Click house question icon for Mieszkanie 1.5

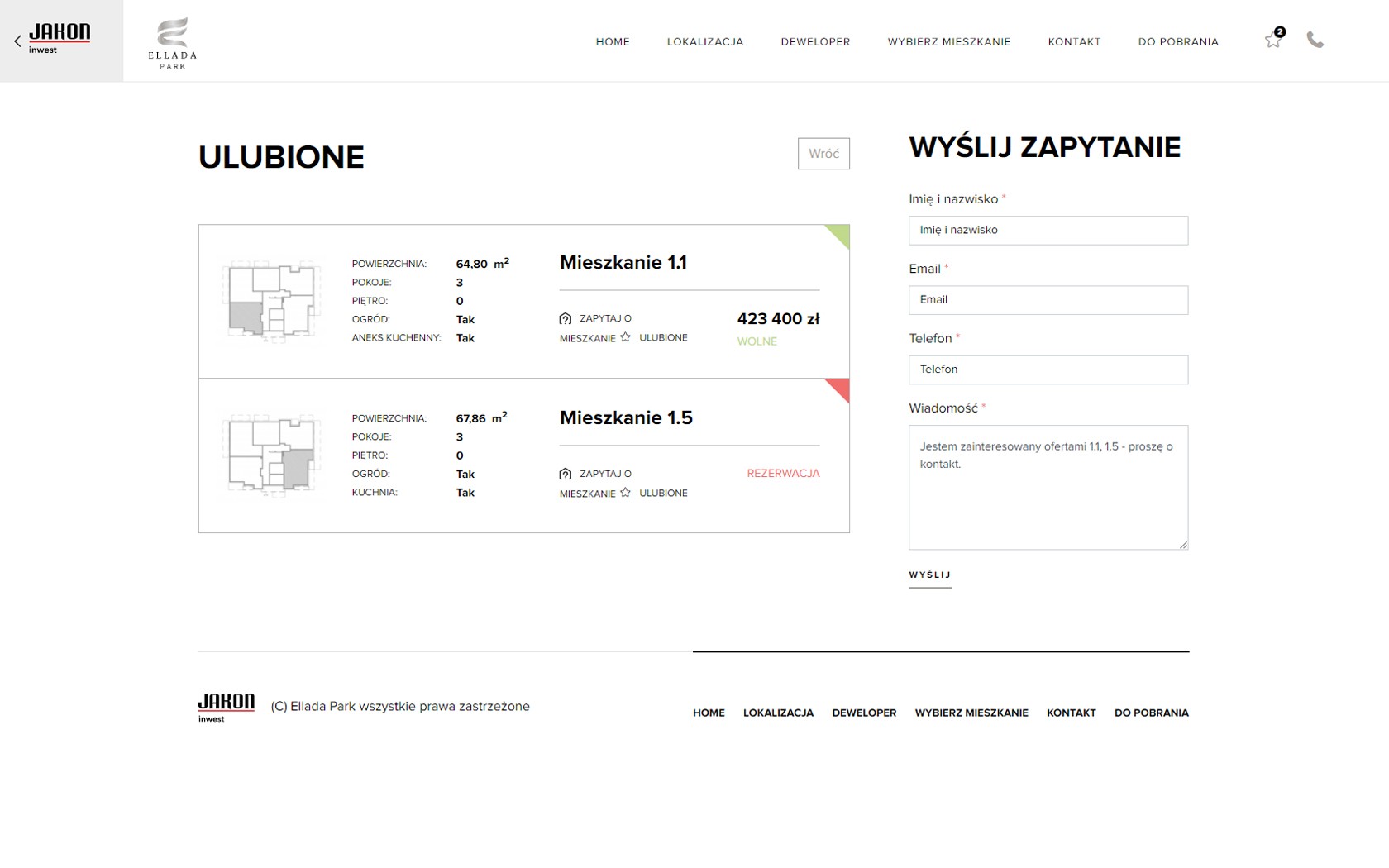(566, 474)
